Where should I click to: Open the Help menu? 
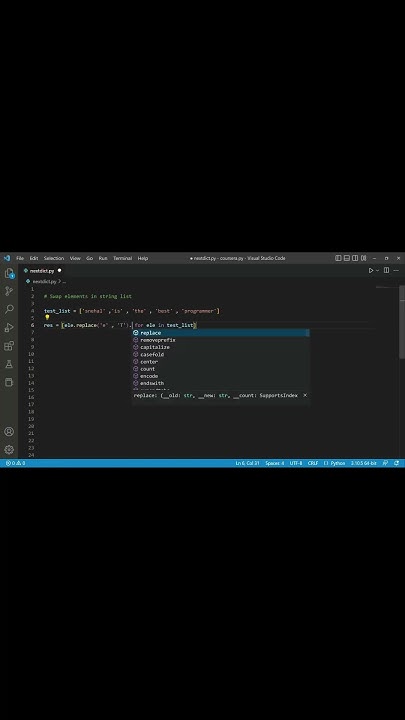[143, 258]
